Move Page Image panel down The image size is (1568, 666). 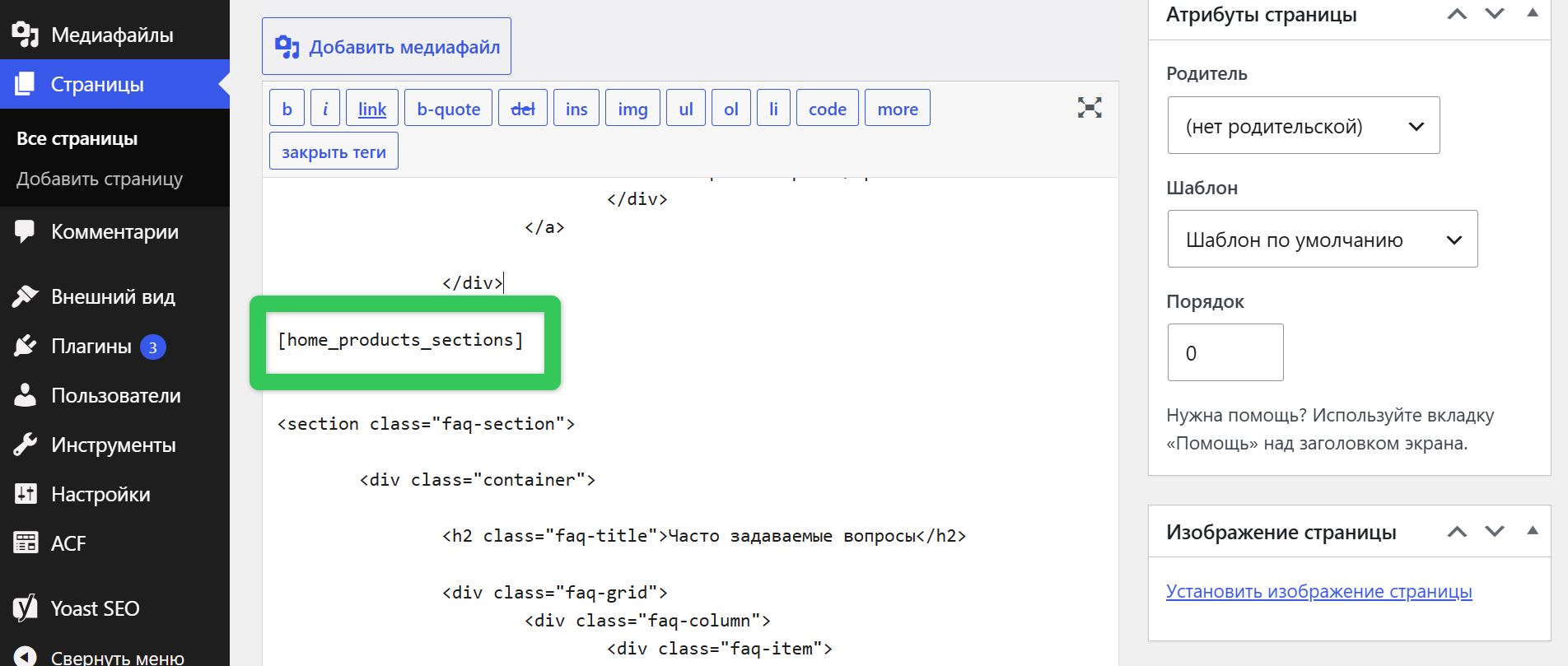[1495, 532]
